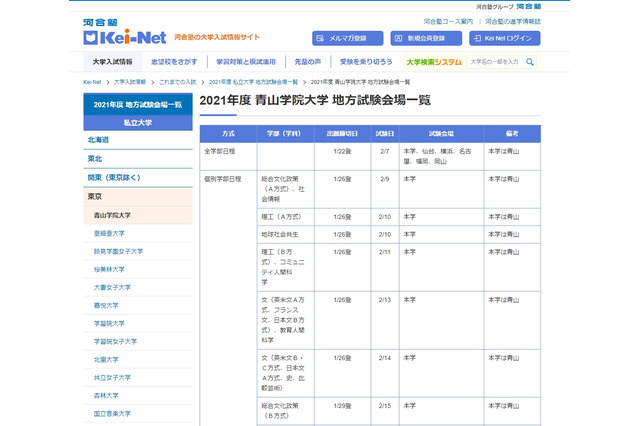
Task: Click the 2021年度 地方試験会場一覧 sidebar header
Action: [138, 104]
